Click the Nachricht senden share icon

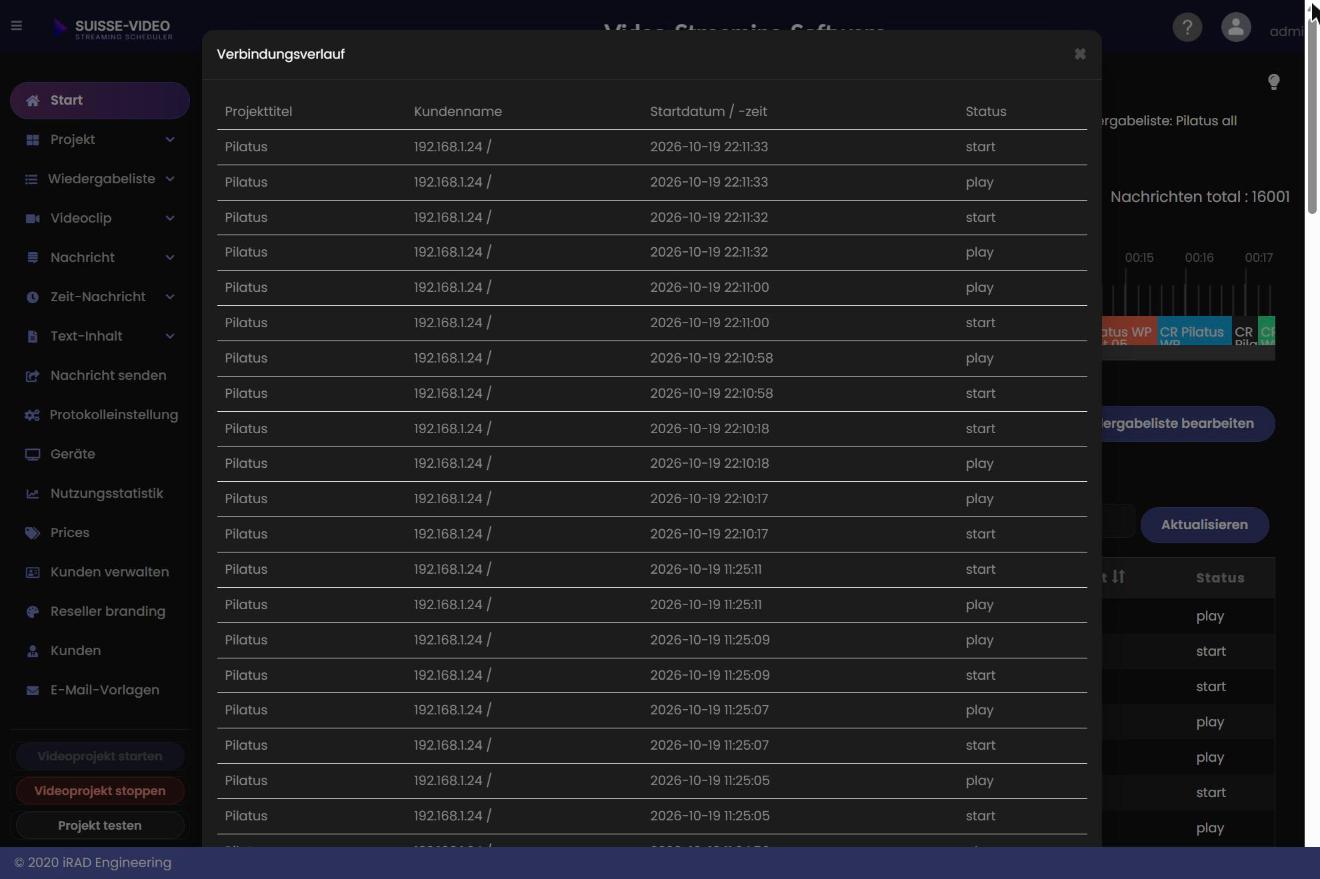pos(32,376)
